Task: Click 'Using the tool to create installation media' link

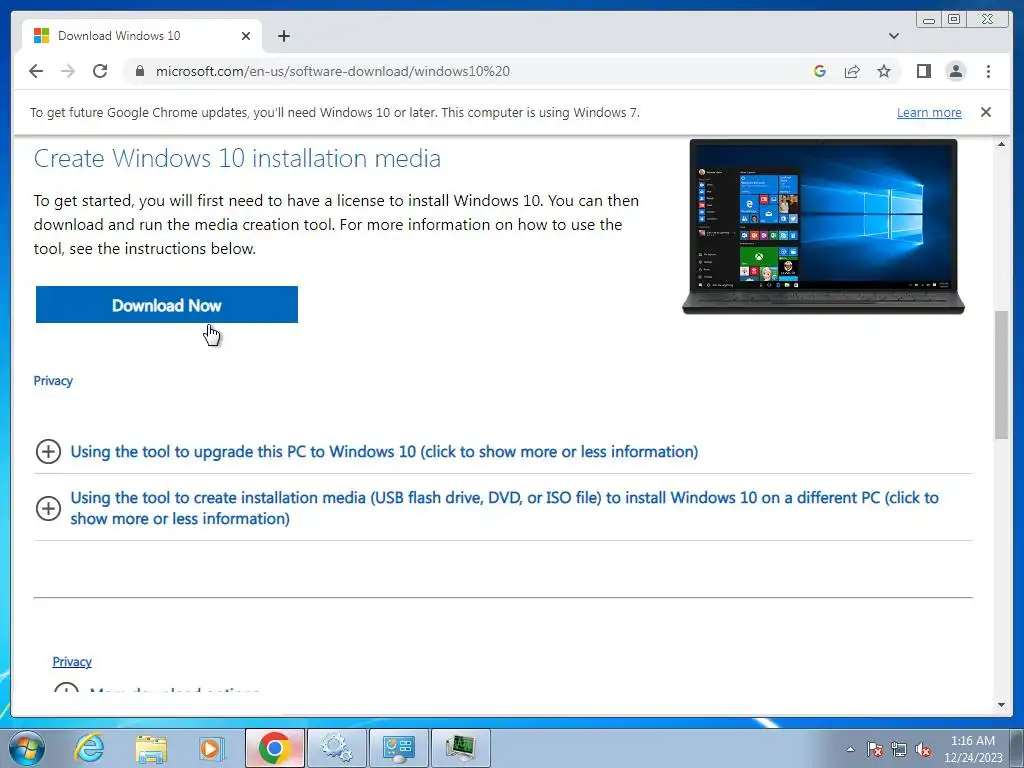Action: tap(504, 507)
